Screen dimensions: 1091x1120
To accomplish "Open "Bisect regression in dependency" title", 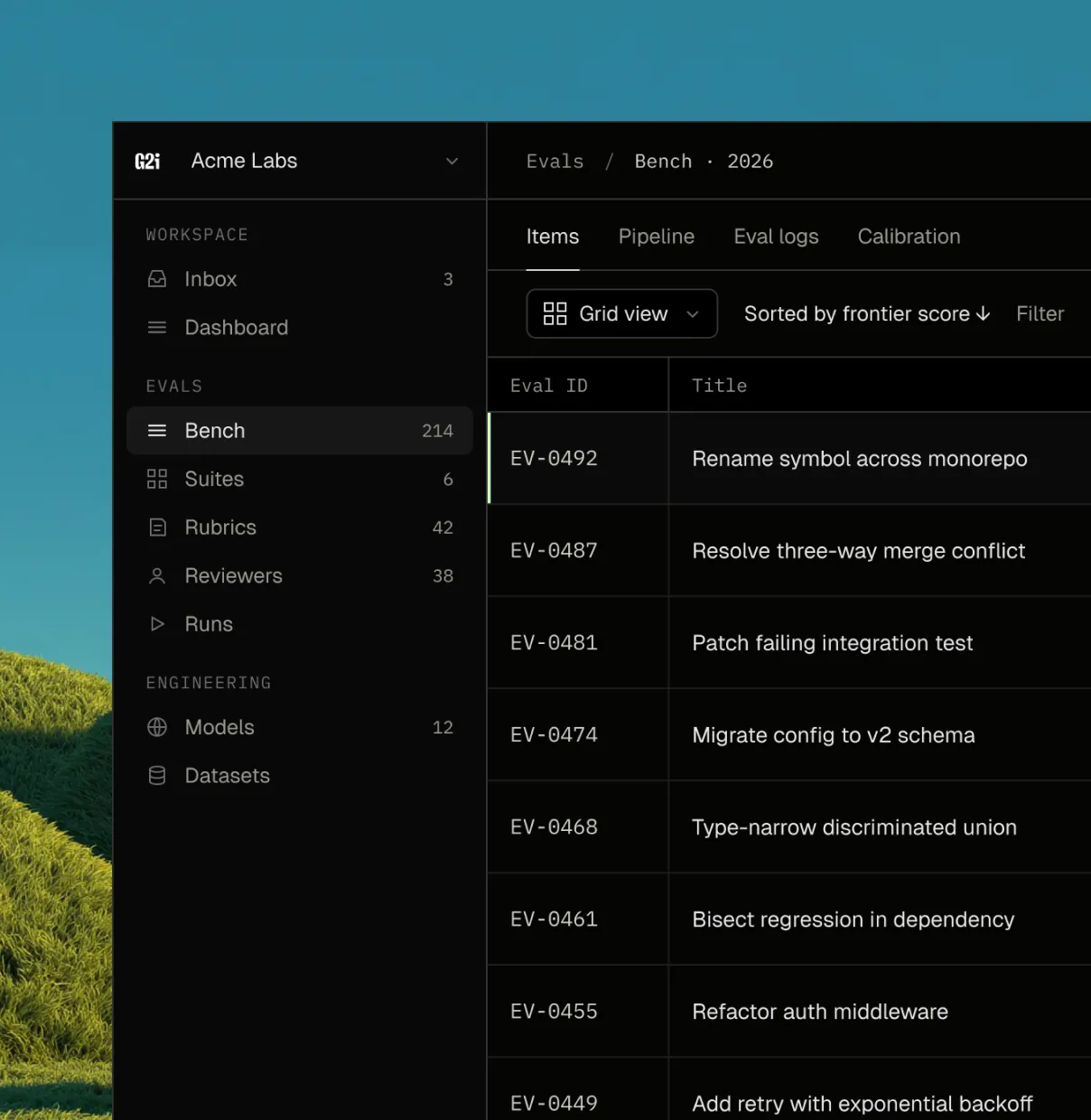I will pyautogui.click(x=853, y=919).
